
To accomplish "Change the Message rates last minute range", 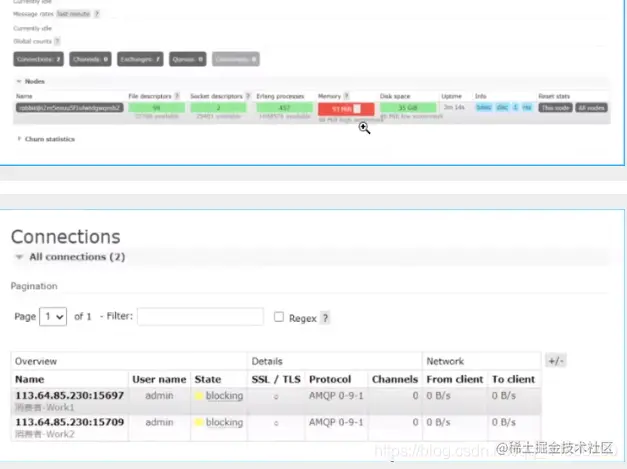I will click(73, 14).
